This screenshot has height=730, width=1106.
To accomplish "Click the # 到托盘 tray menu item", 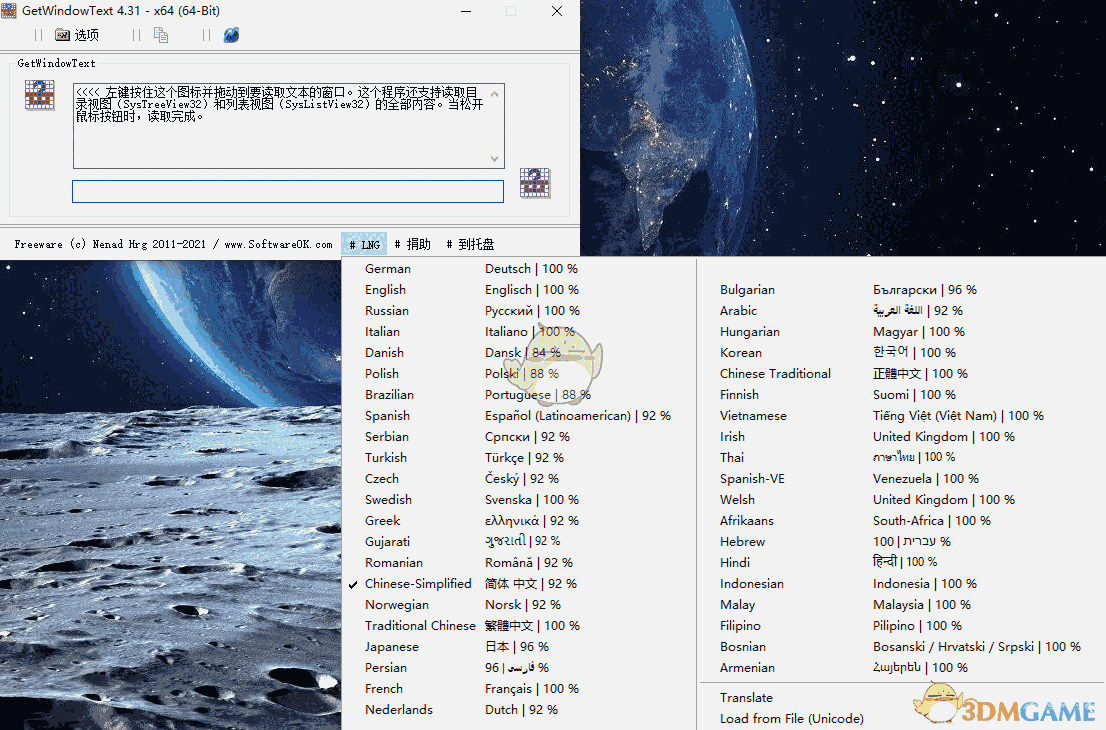I will (x=470, y=243).
